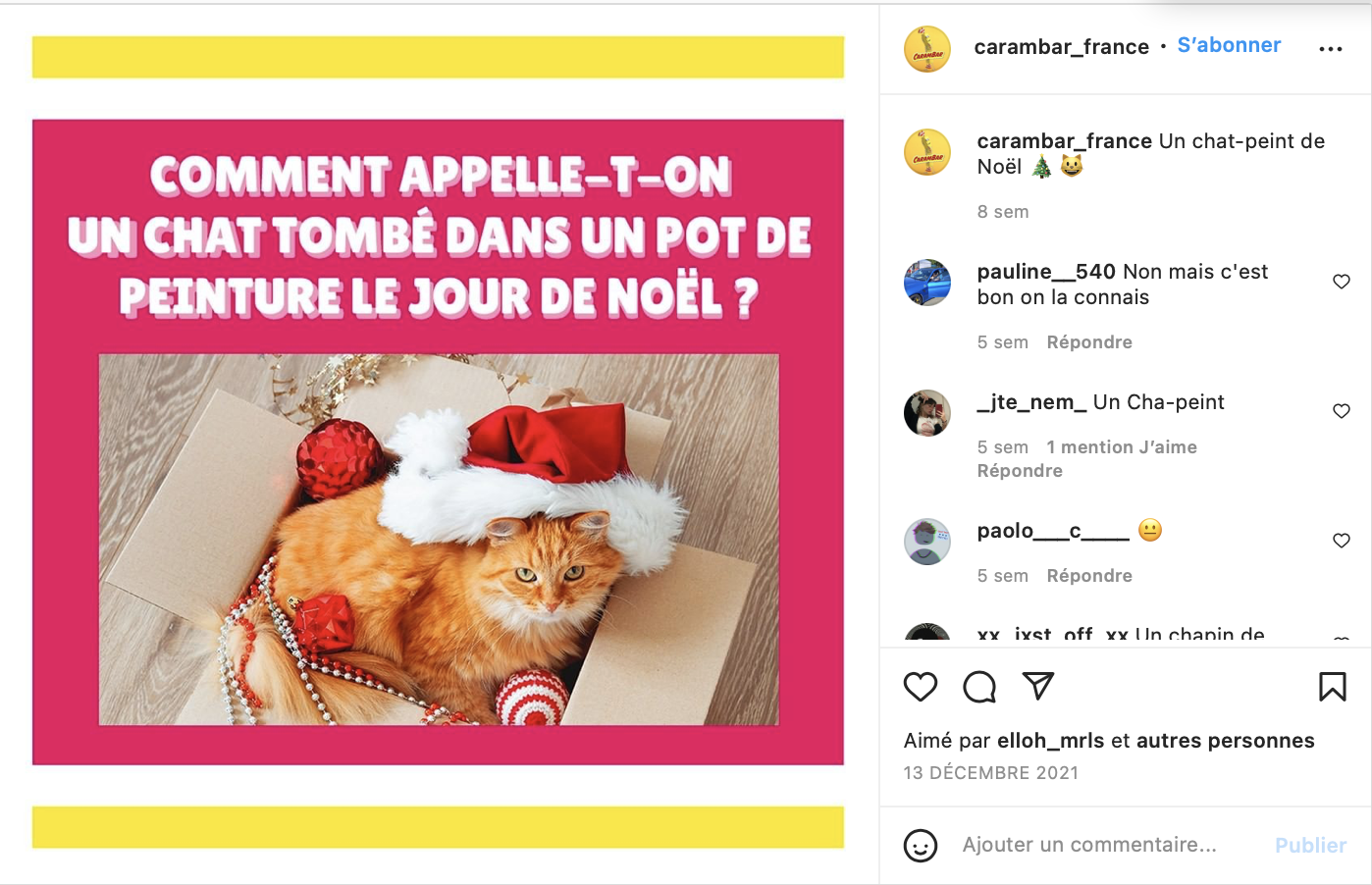Screen dimensions: 1372x885
Task: Like the post with the heart icon
Action: [921, 687]
